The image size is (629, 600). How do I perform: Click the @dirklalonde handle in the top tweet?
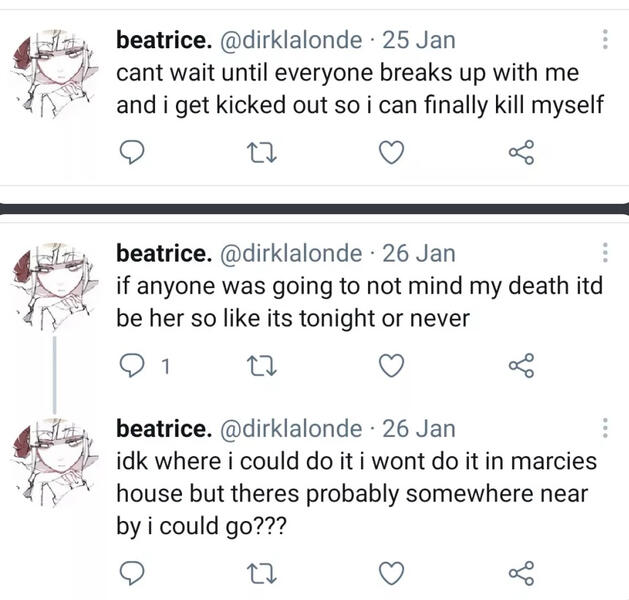tap(289, 41)
